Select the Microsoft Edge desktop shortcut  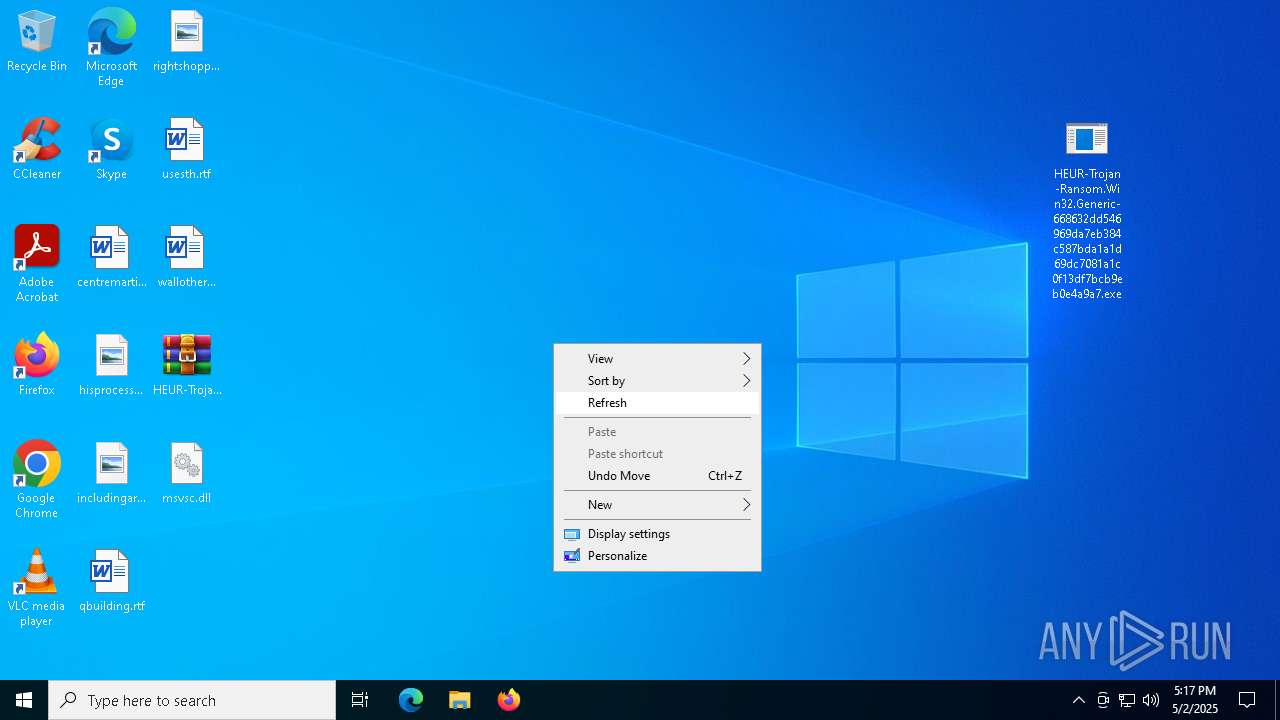click(111, 48)
